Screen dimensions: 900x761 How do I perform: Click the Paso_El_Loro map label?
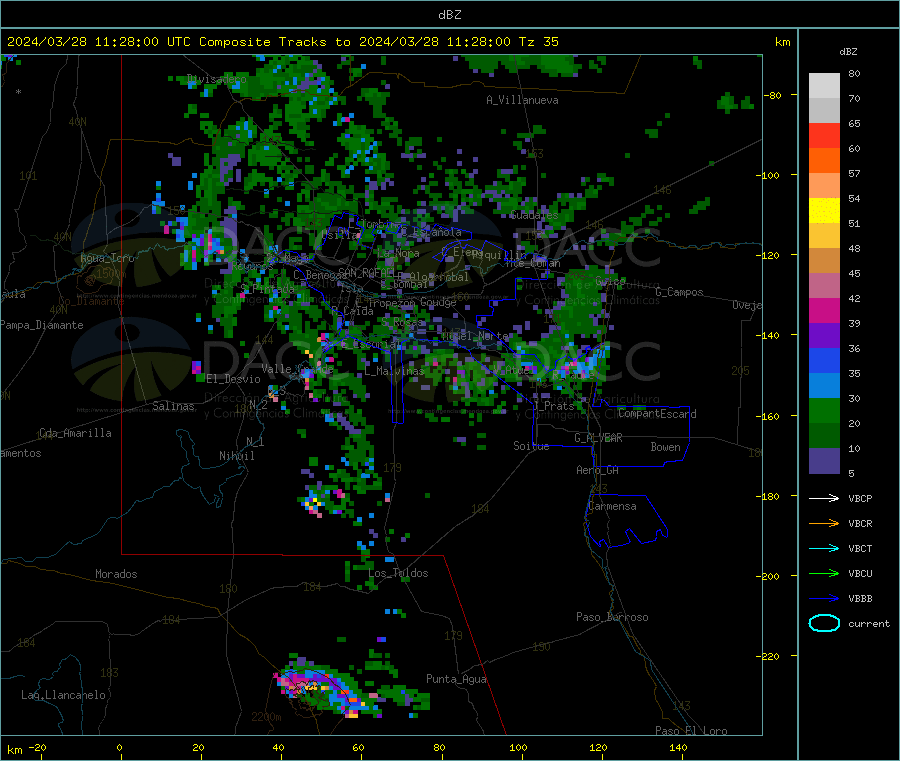coord(691,731)
